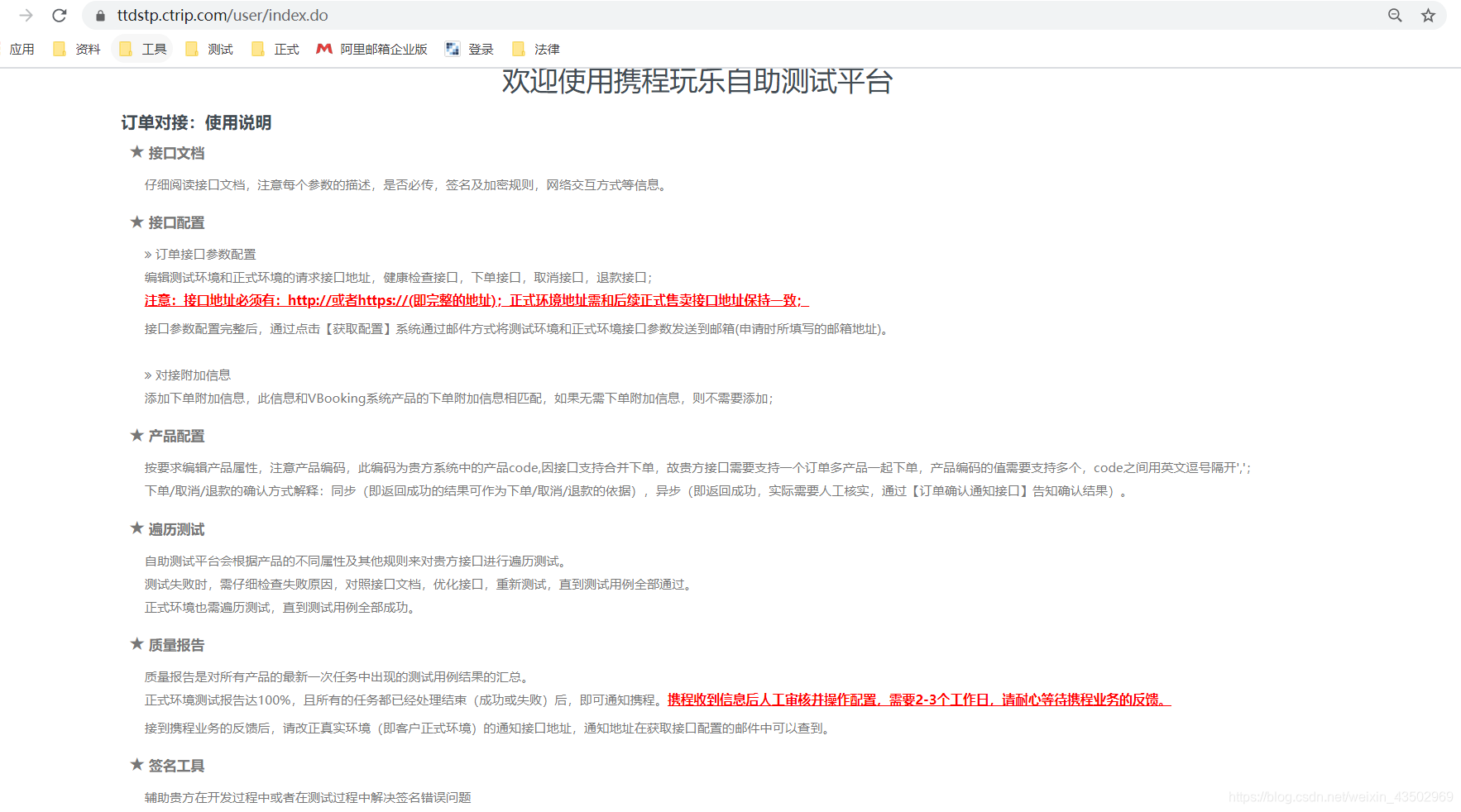Click the line starting 接到携程业务的反馈后
Screen dimensions: 1461x812
pyautogui.click(x=489, y=728)
